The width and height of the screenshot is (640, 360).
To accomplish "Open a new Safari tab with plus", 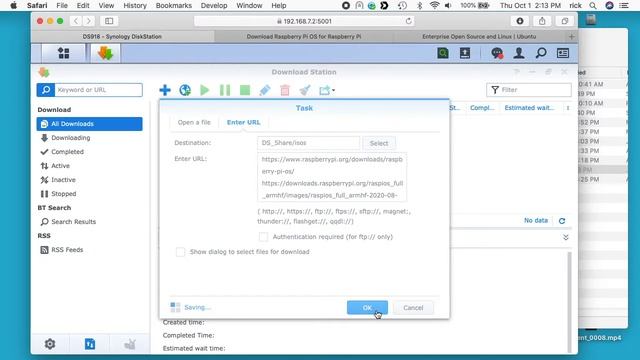I will 571,36.
